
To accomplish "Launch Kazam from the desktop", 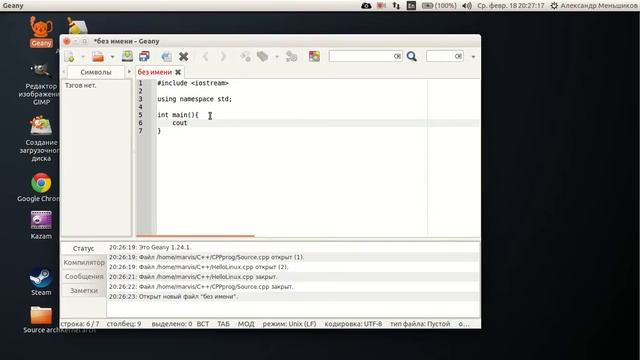I will 41,225.
